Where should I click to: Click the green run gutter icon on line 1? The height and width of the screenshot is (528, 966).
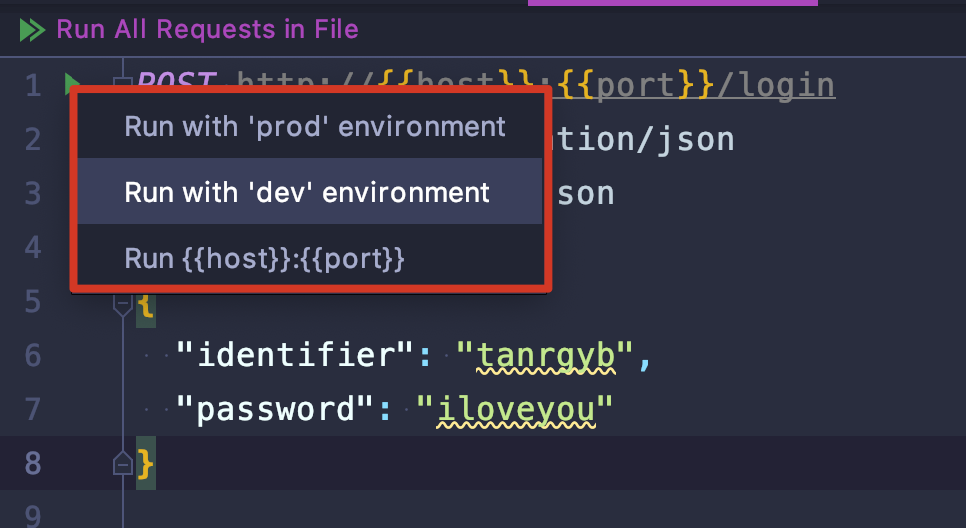[71, 81]
